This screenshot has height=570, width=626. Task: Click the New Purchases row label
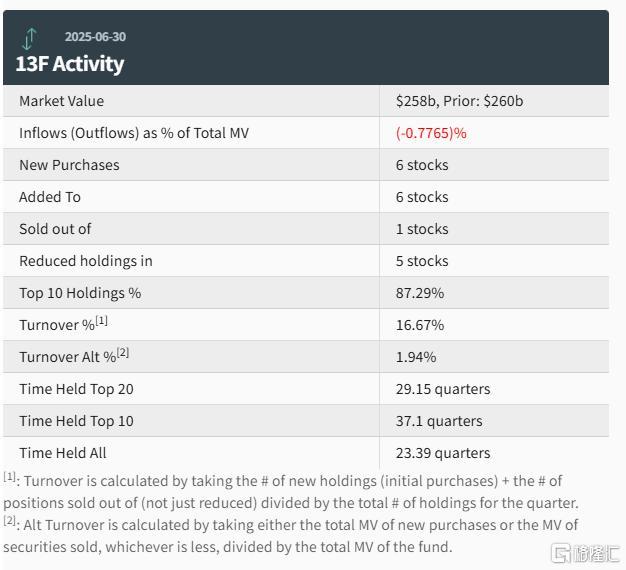point(69,165)
